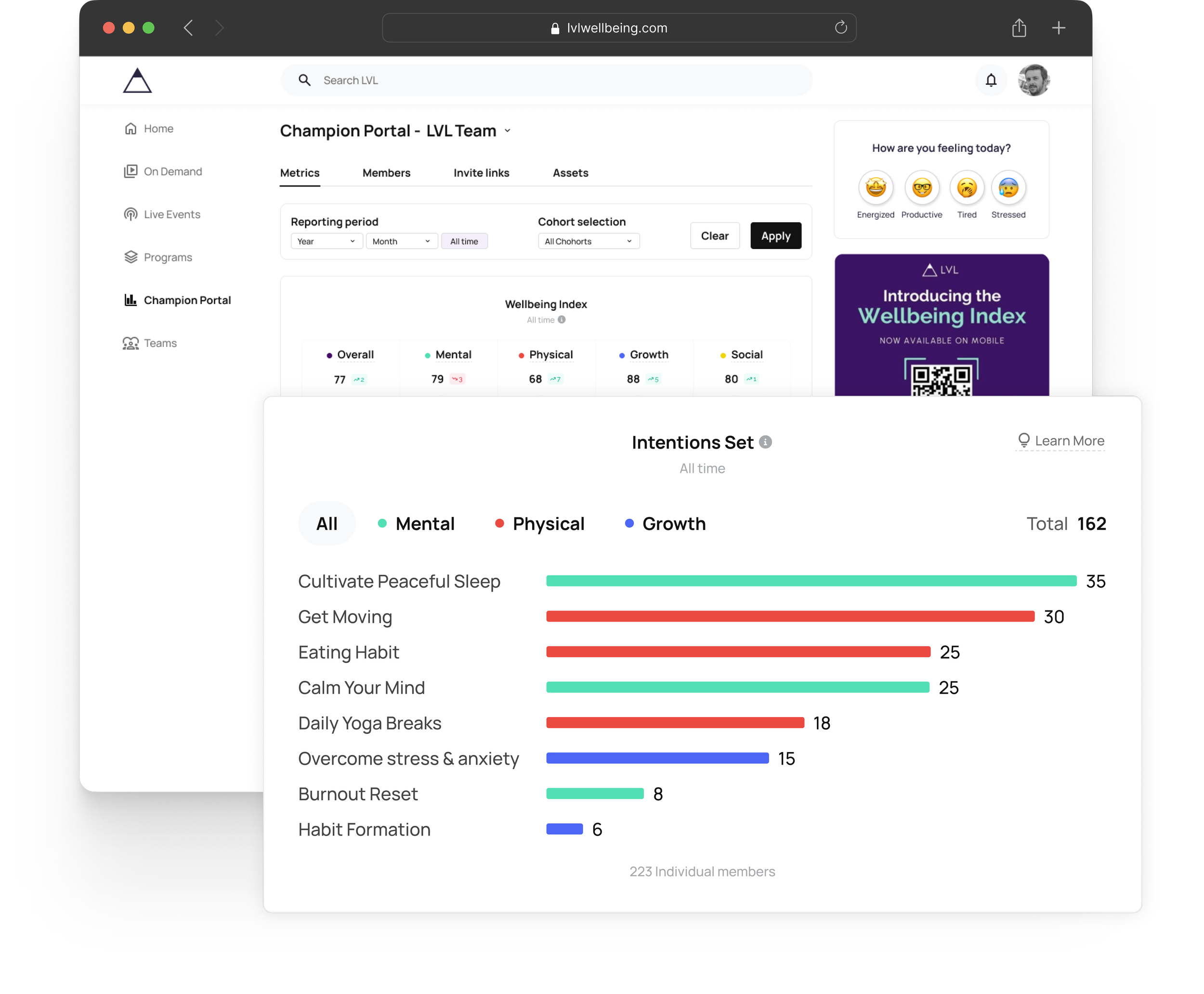1204x994 pixels.
Task: Click the Cultivate Peaceful Sleep bar
Action: 811,581
